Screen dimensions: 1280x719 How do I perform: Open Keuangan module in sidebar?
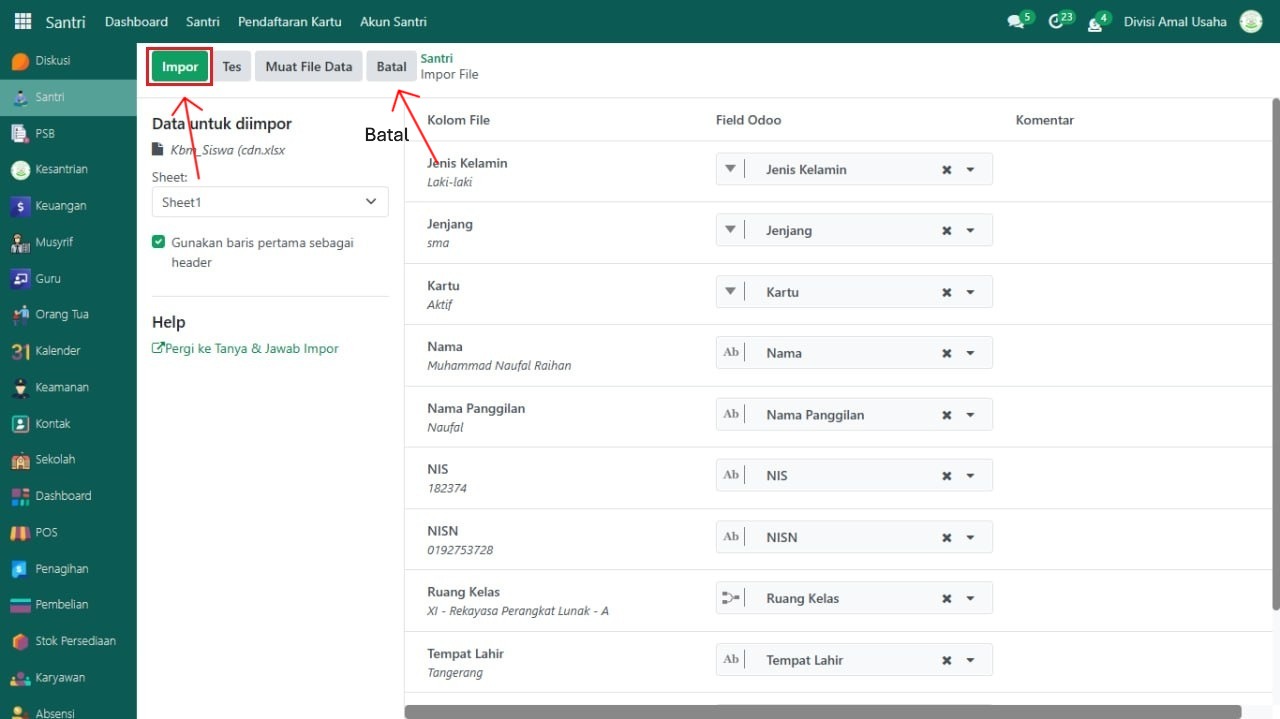coord(20,206)
